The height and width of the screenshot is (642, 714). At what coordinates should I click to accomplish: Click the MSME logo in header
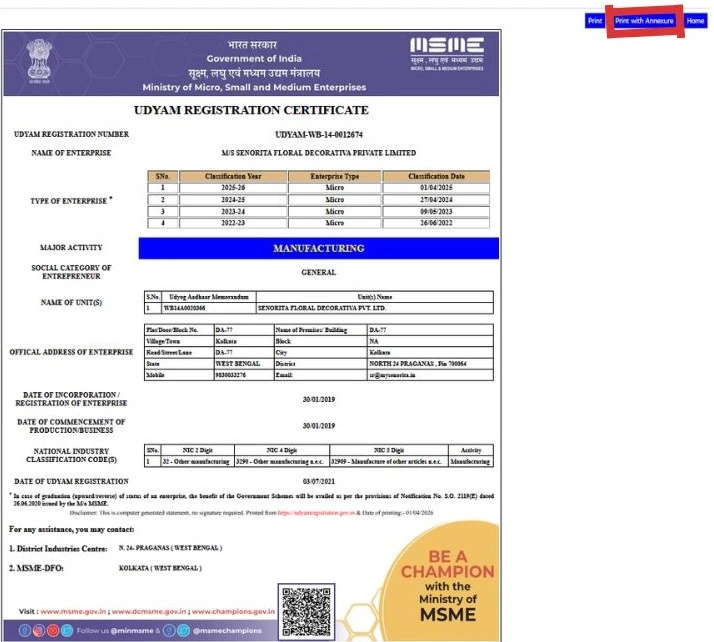(x=447, y=54)
